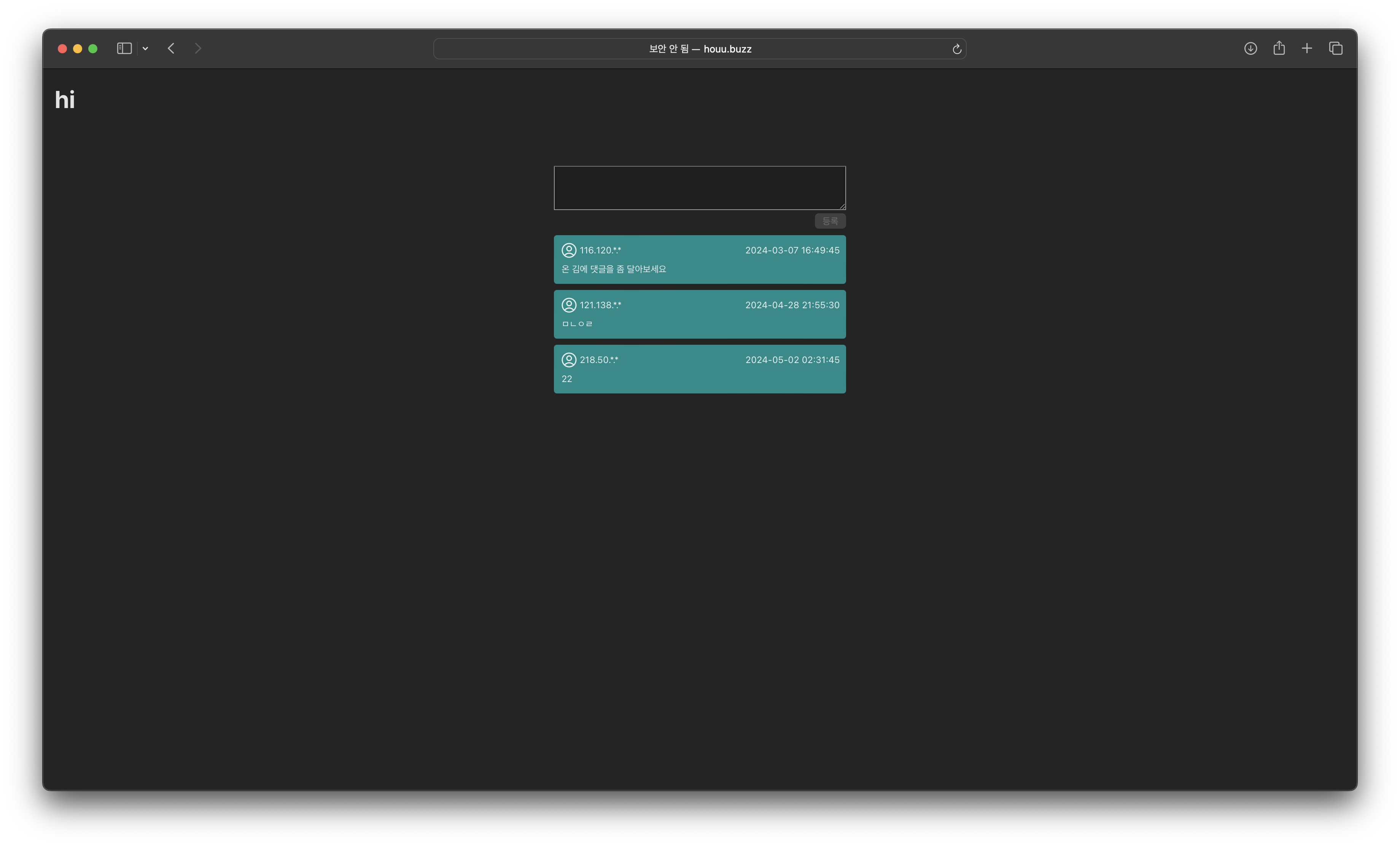Go back to the previous page
This screenshot has width=1400, height=847.
171,48
